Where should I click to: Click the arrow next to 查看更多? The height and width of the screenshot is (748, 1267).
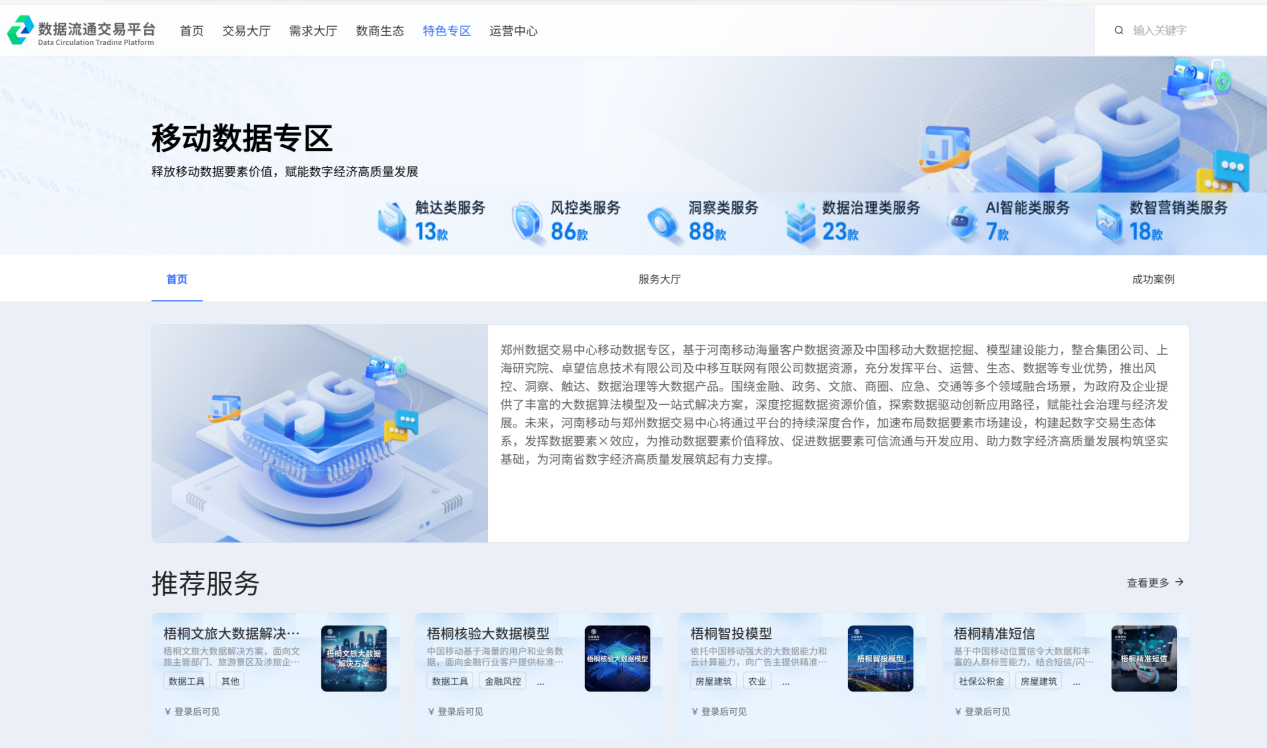1179,582
